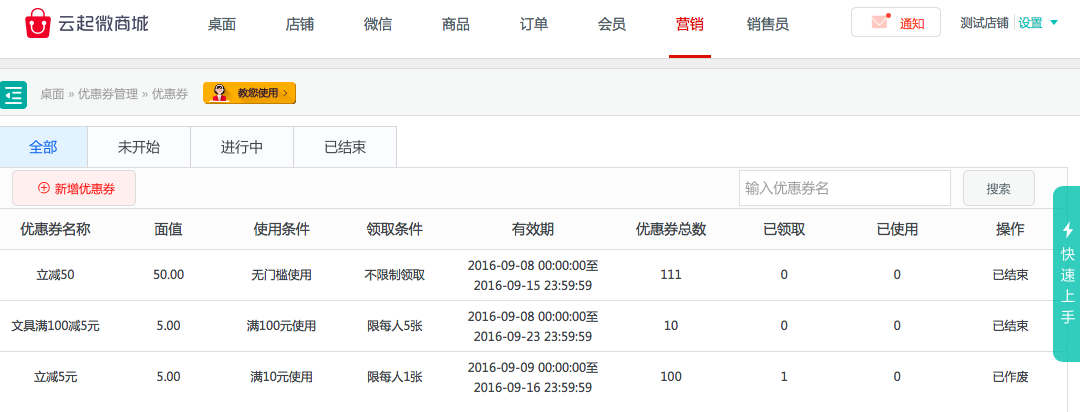
Task: Open the 教您使用 tutorial badge
Action: click(x=249, y=93)
